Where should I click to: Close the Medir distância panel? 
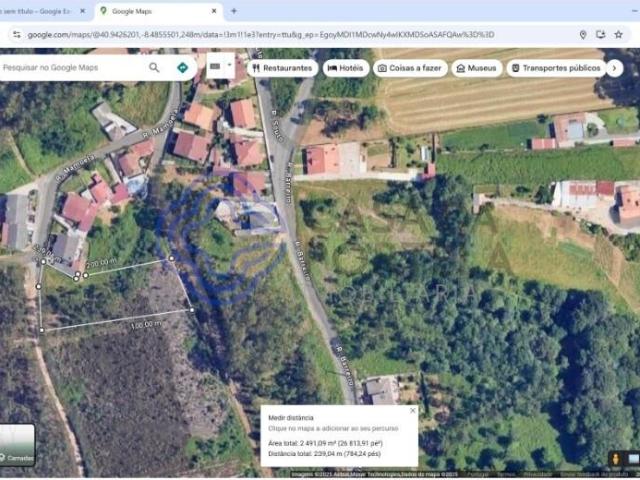click(412, 411)
